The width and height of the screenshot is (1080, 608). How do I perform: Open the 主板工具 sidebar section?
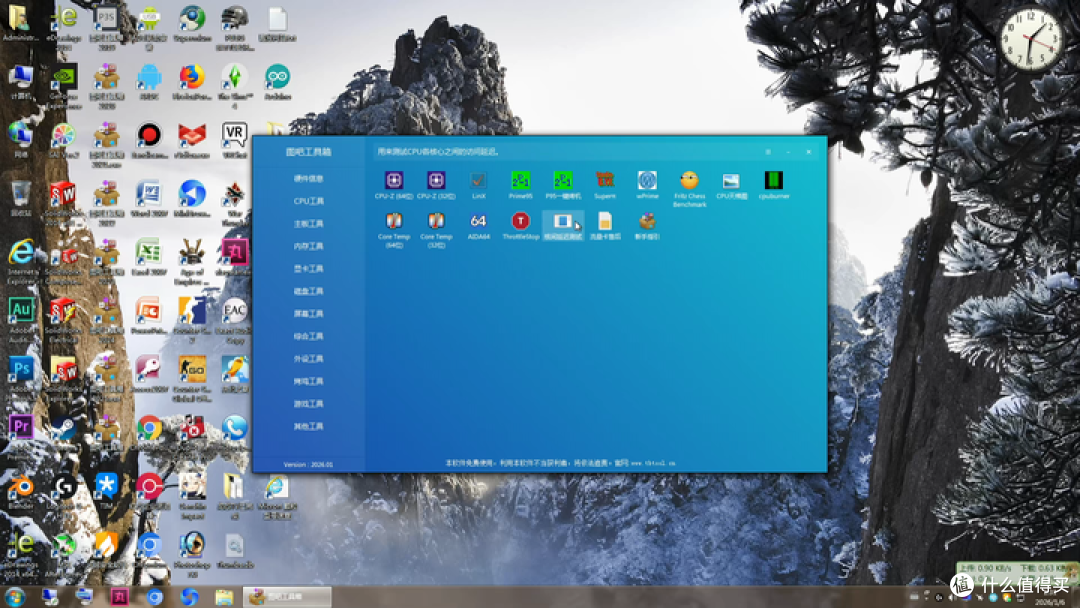tap(309, 224)
